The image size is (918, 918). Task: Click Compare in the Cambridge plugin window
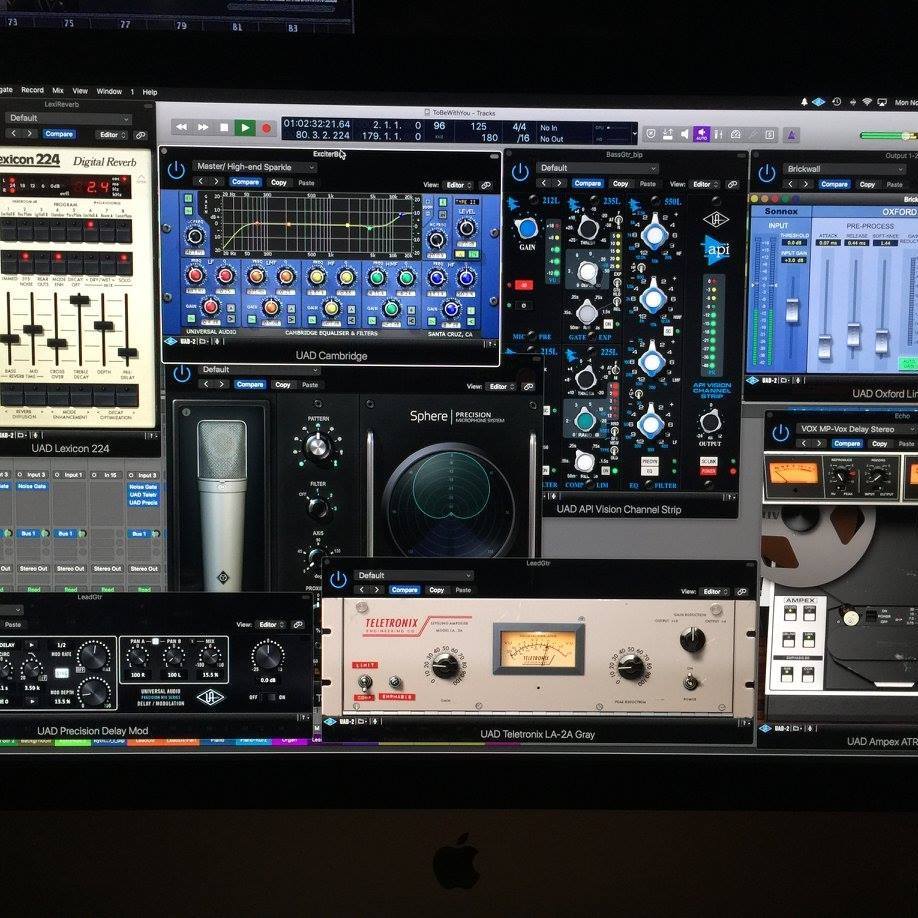245,182
